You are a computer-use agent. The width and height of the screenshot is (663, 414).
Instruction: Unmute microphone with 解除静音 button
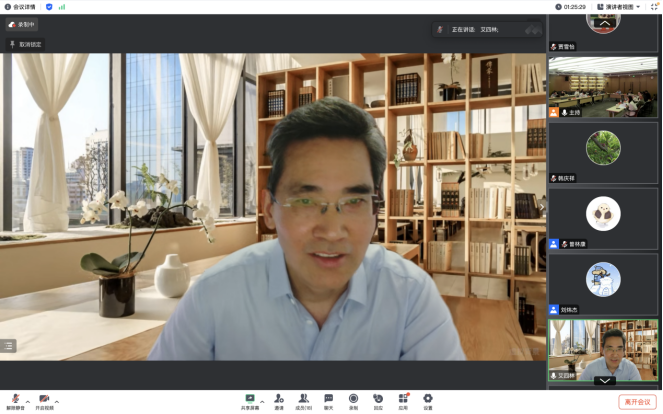pos(16,401)
